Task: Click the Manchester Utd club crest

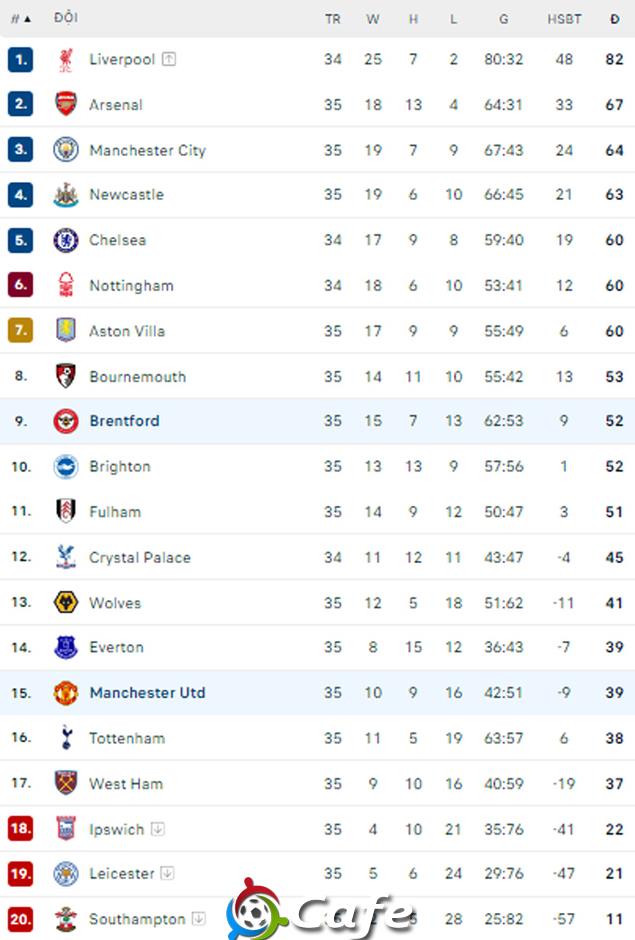Action: (66, 692)
